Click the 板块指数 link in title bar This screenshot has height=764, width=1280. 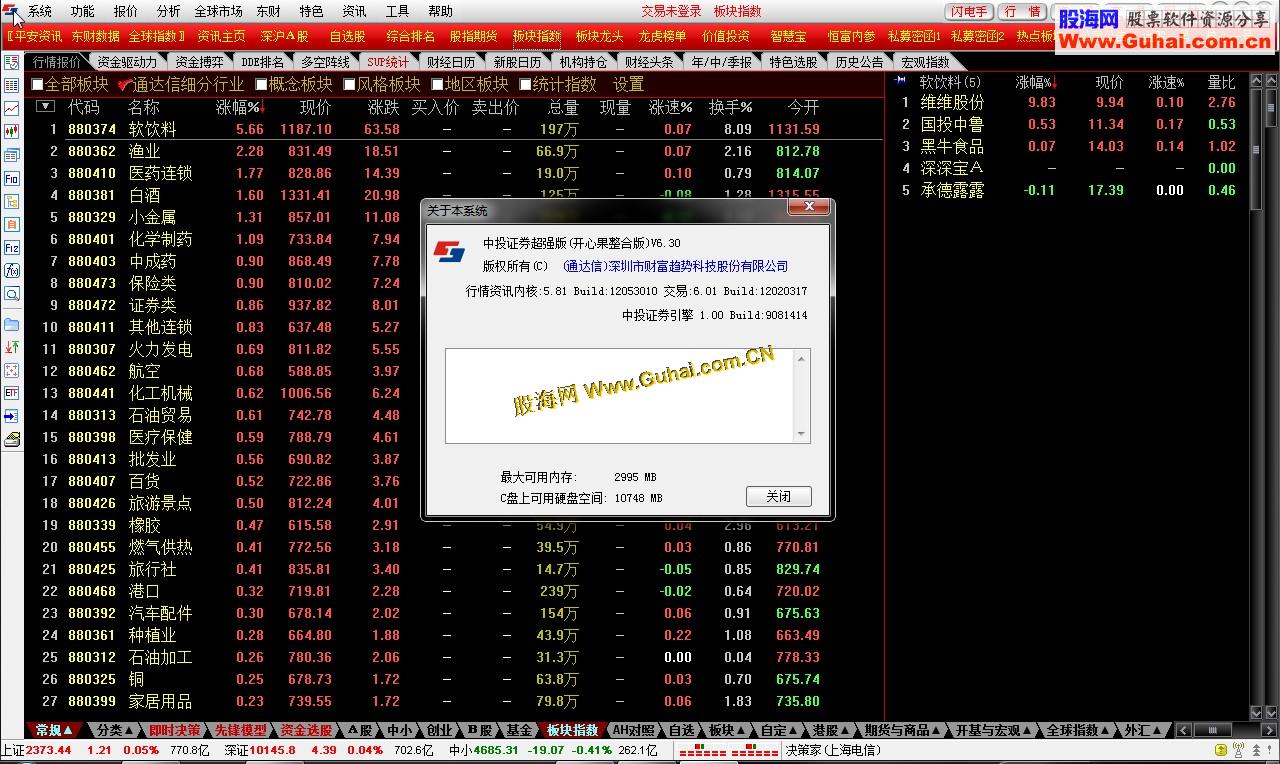[x=737, y=11]
